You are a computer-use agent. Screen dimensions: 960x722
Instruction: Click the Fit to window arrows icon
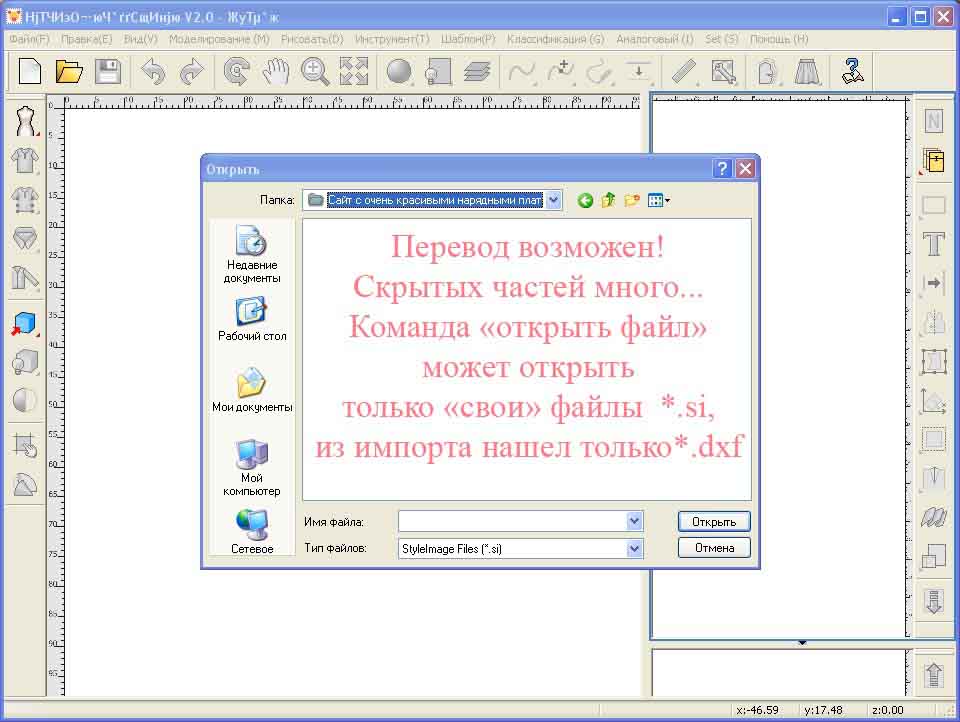[354, 71]
